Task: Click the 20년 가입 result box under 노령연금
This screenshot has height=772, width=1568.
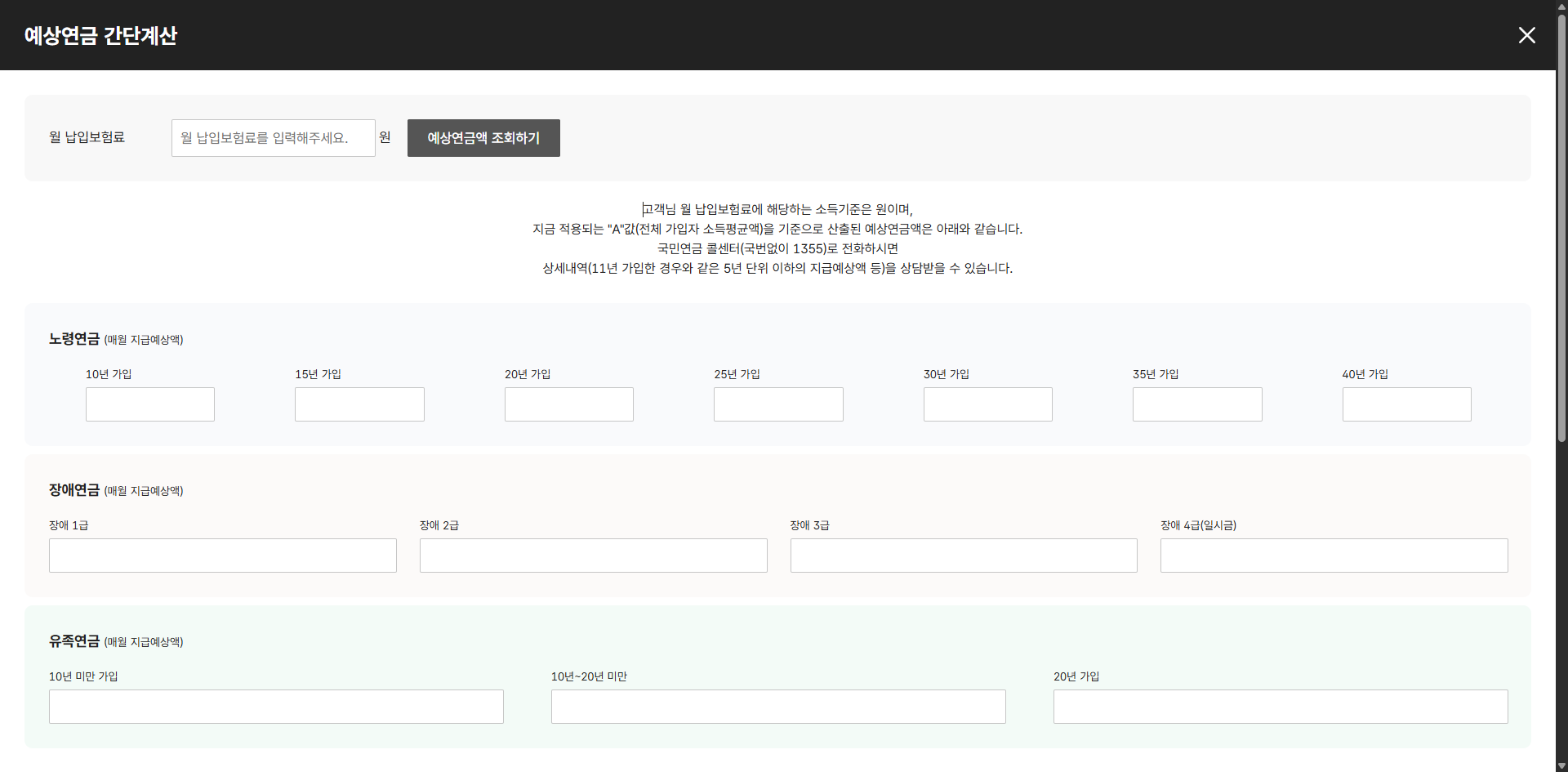Action: [x=568, y=404]
